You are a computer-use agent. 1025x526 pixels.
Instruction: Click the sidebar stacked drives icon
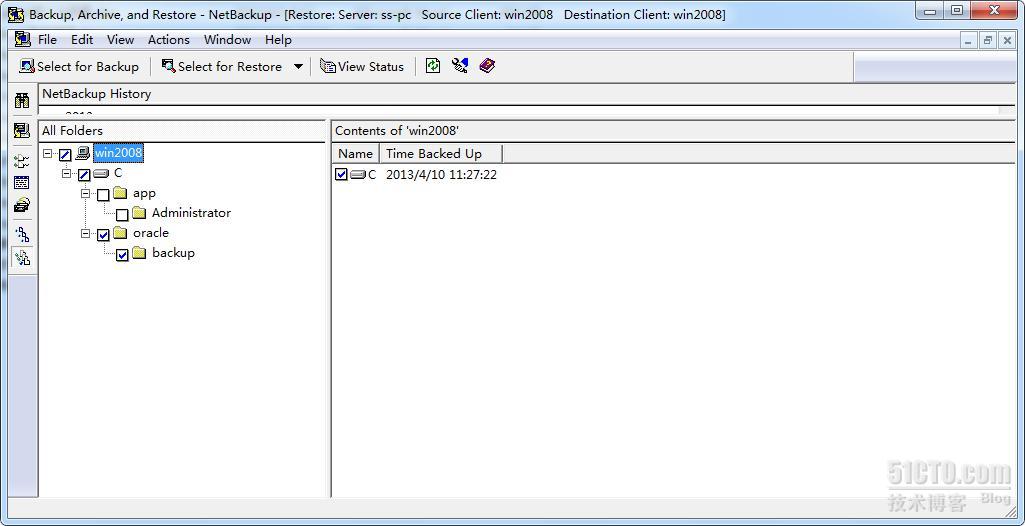(22, 205)
